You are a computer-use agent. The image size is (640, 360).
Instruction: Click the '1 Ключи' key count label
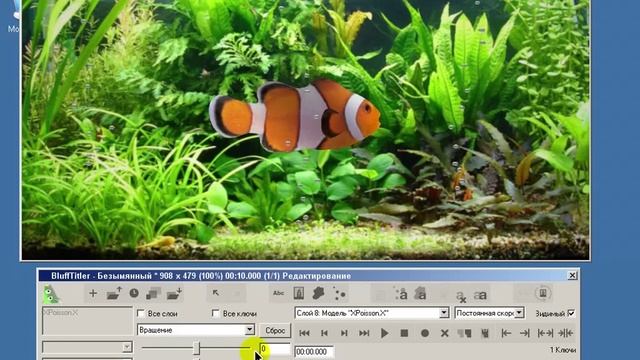[x=562, y=350]
